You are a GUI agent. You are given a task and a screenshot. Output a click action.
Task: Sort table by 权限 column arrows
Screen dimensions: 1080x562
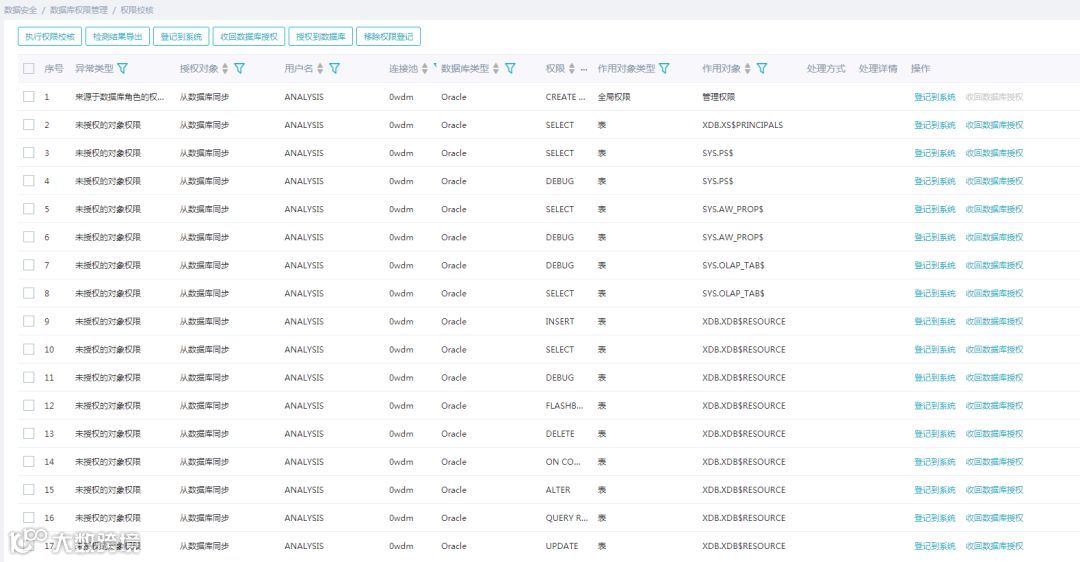coord(572,68)
